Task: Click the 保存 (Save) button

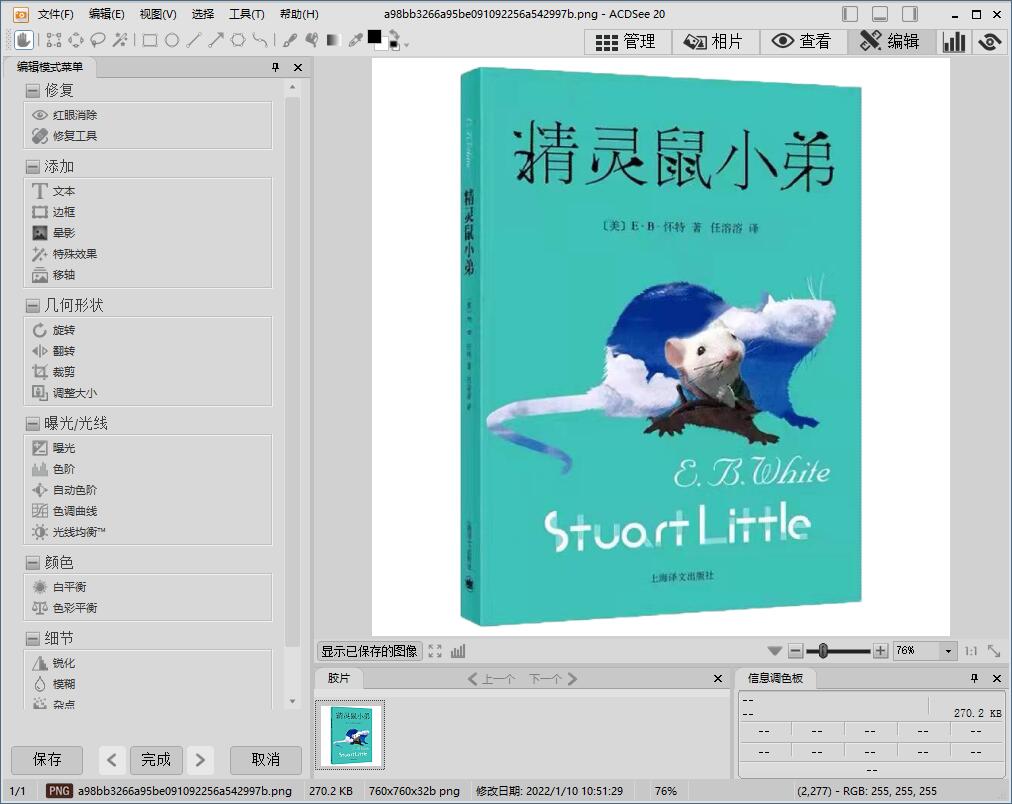Action: pos(47,760)
